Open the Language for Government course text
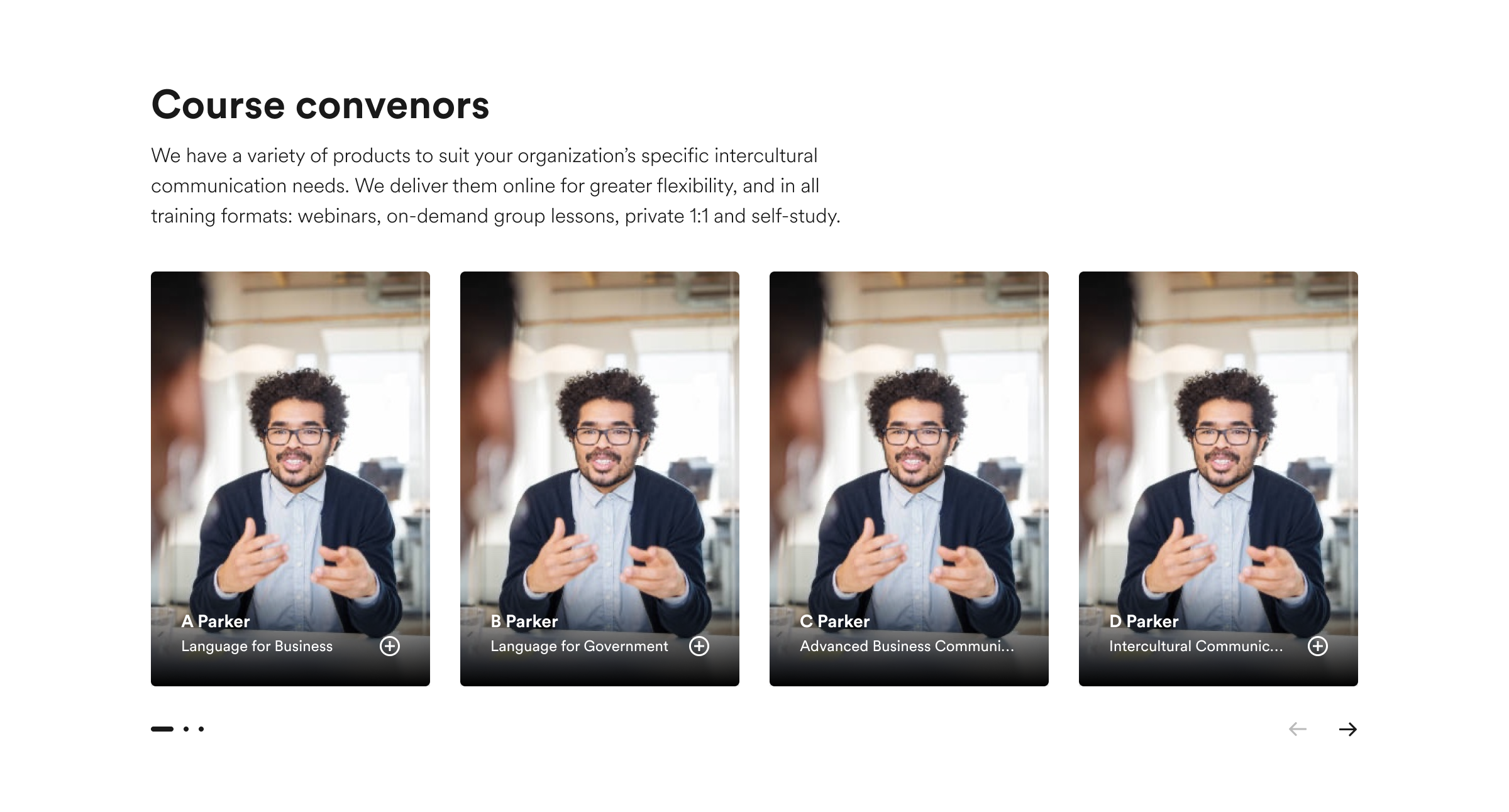Viewport: 1509px width, 812px height. tap(579, 646)
